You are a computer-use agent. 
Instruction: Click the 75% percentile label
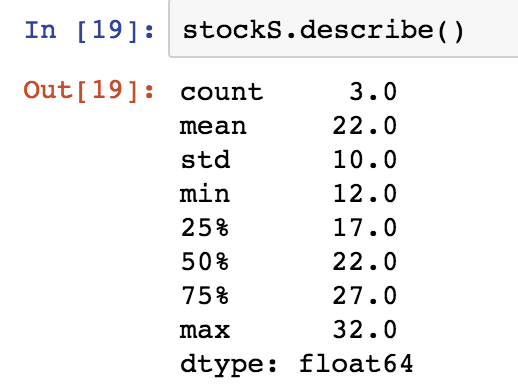click(205, 295)
